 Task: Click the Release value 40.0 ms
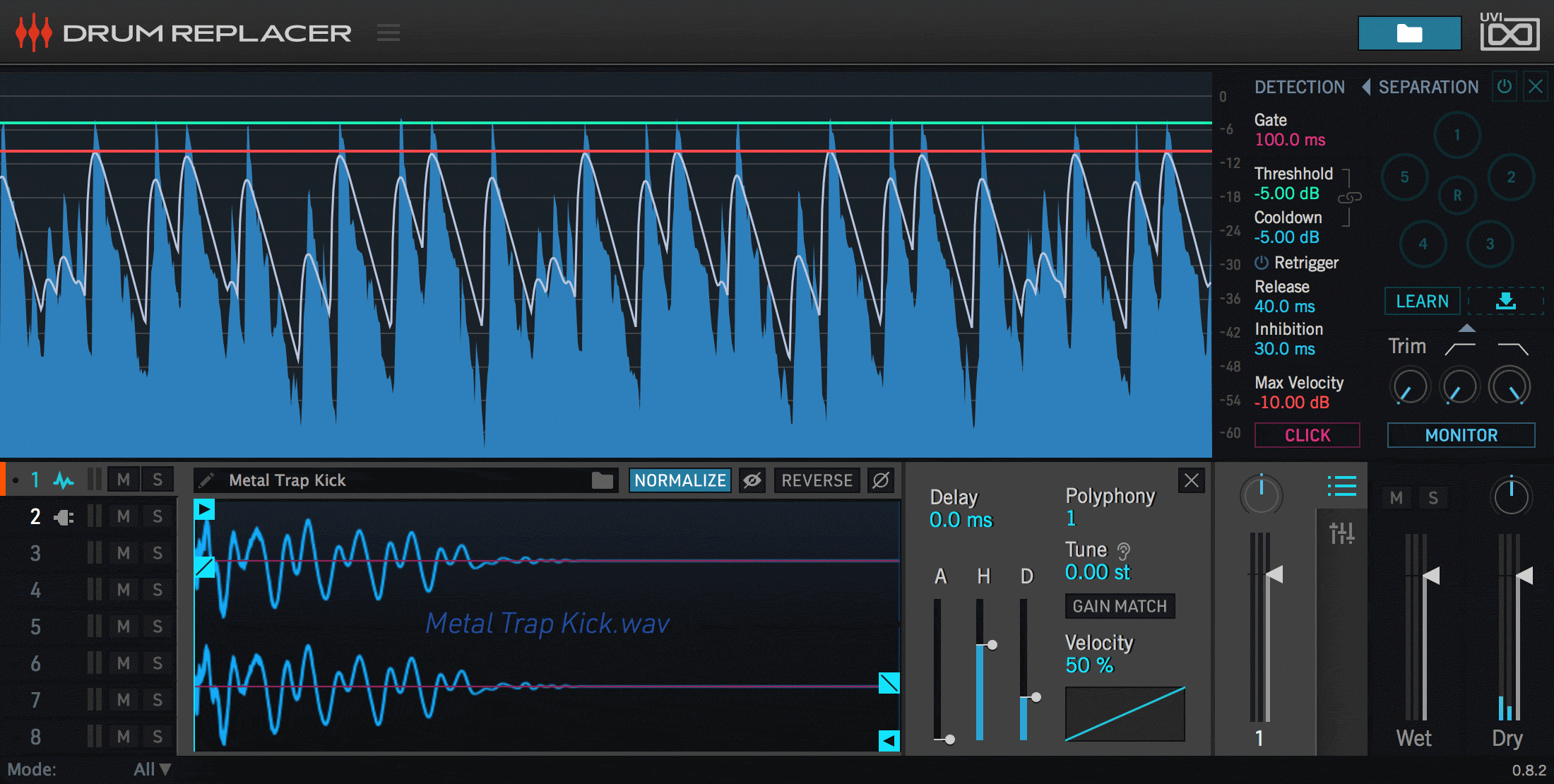click(1285, 307)
